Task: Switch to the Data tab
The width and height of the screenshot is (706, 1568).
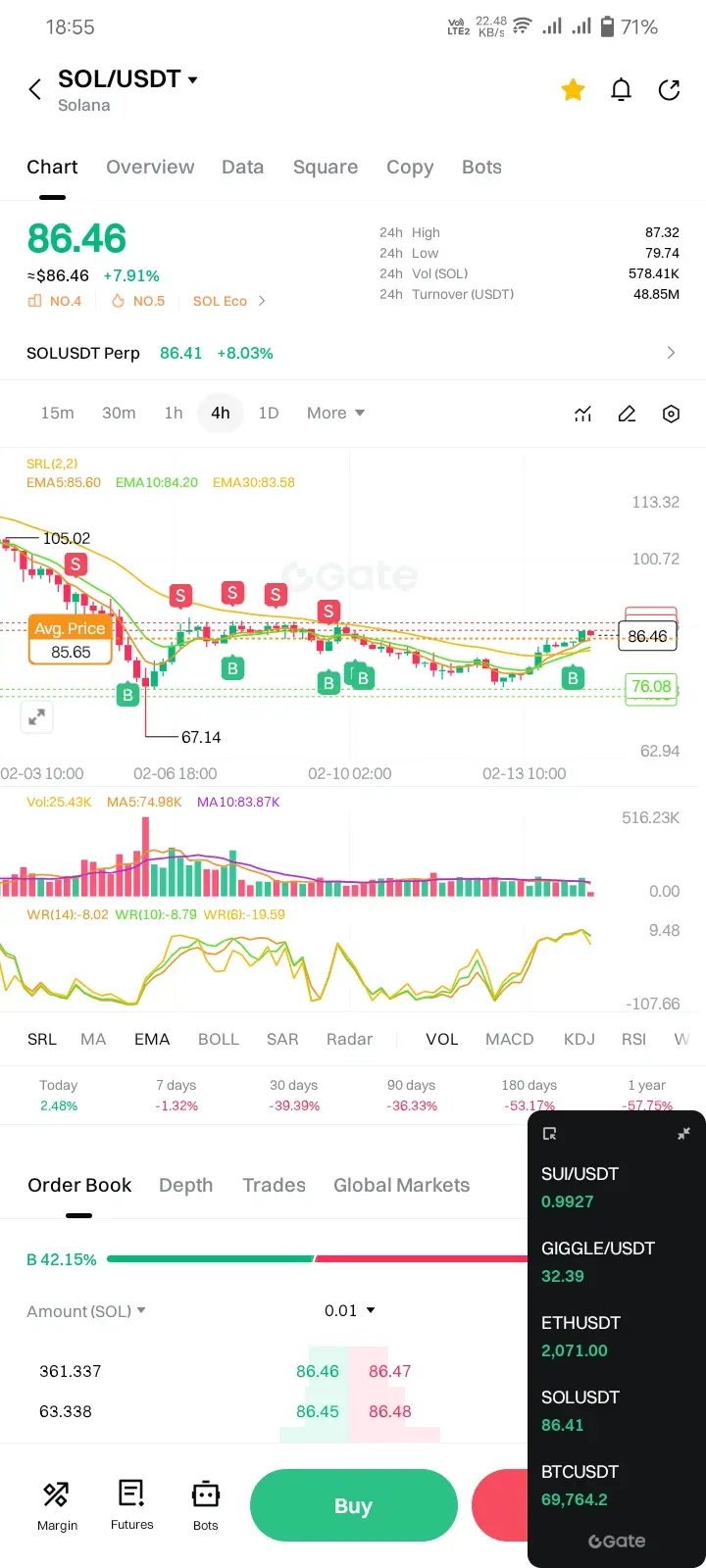Action: tap(242, 167)
